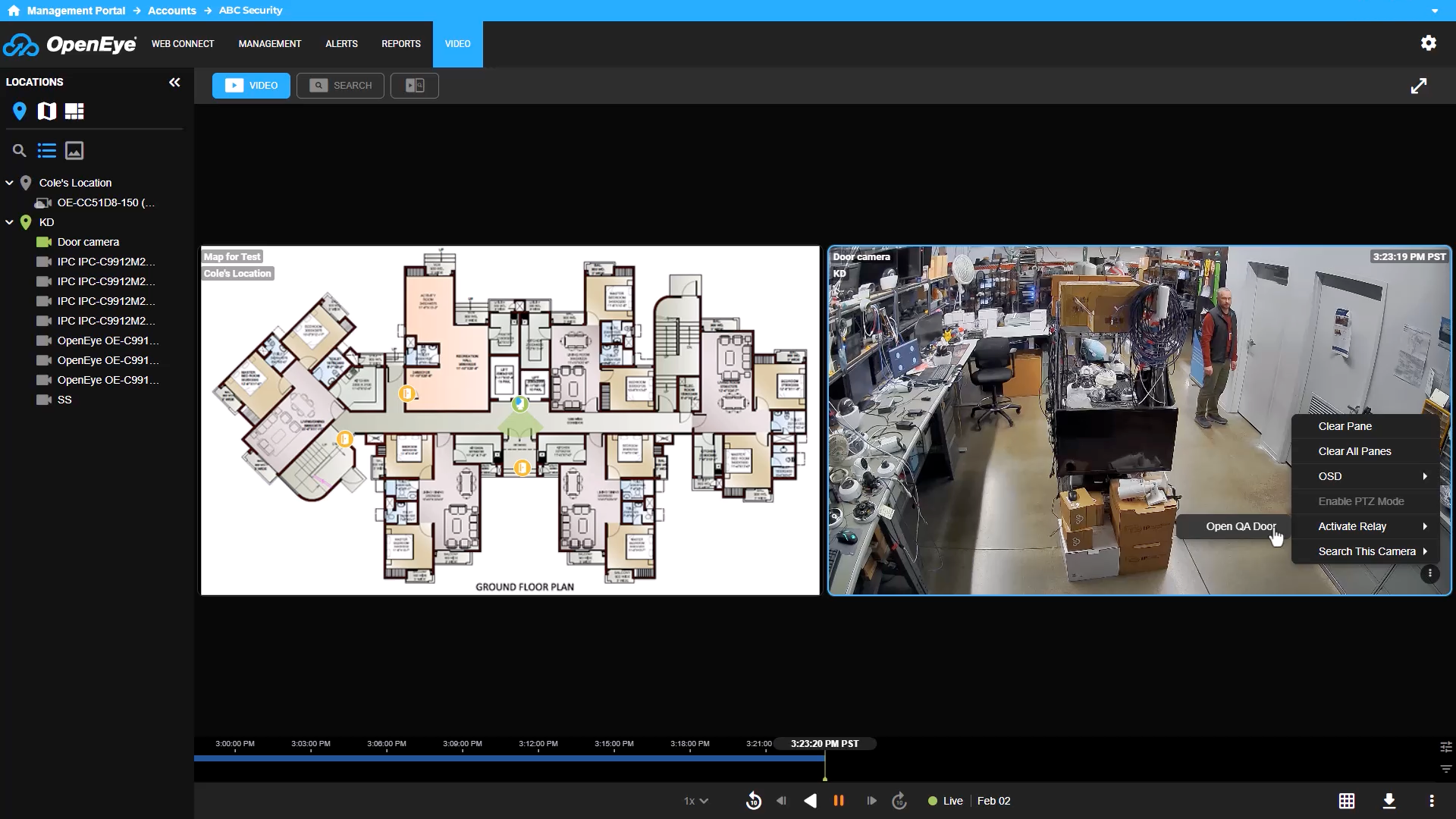Select the multi-pane layout icon in Locations
The image size is (1456, 819).
point(74,111)
